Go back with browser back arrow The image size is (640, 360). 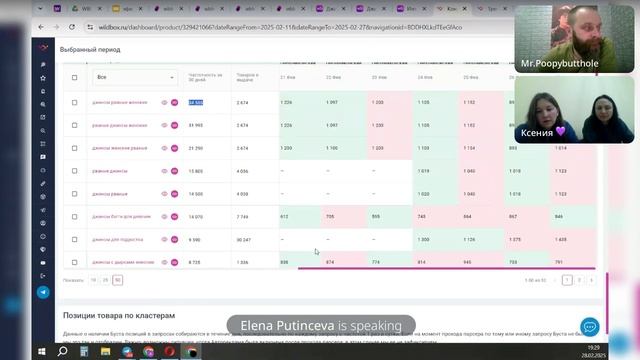[41, 27]
